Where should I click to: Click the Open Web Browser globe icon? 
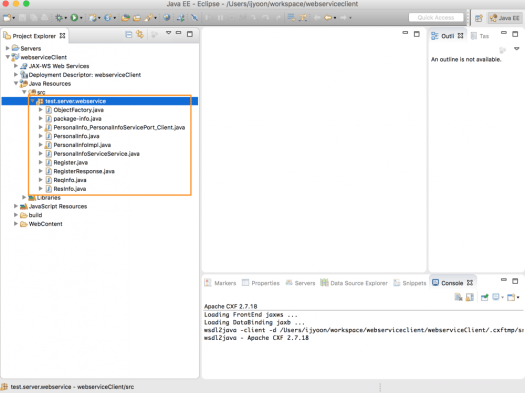(166, 17)
